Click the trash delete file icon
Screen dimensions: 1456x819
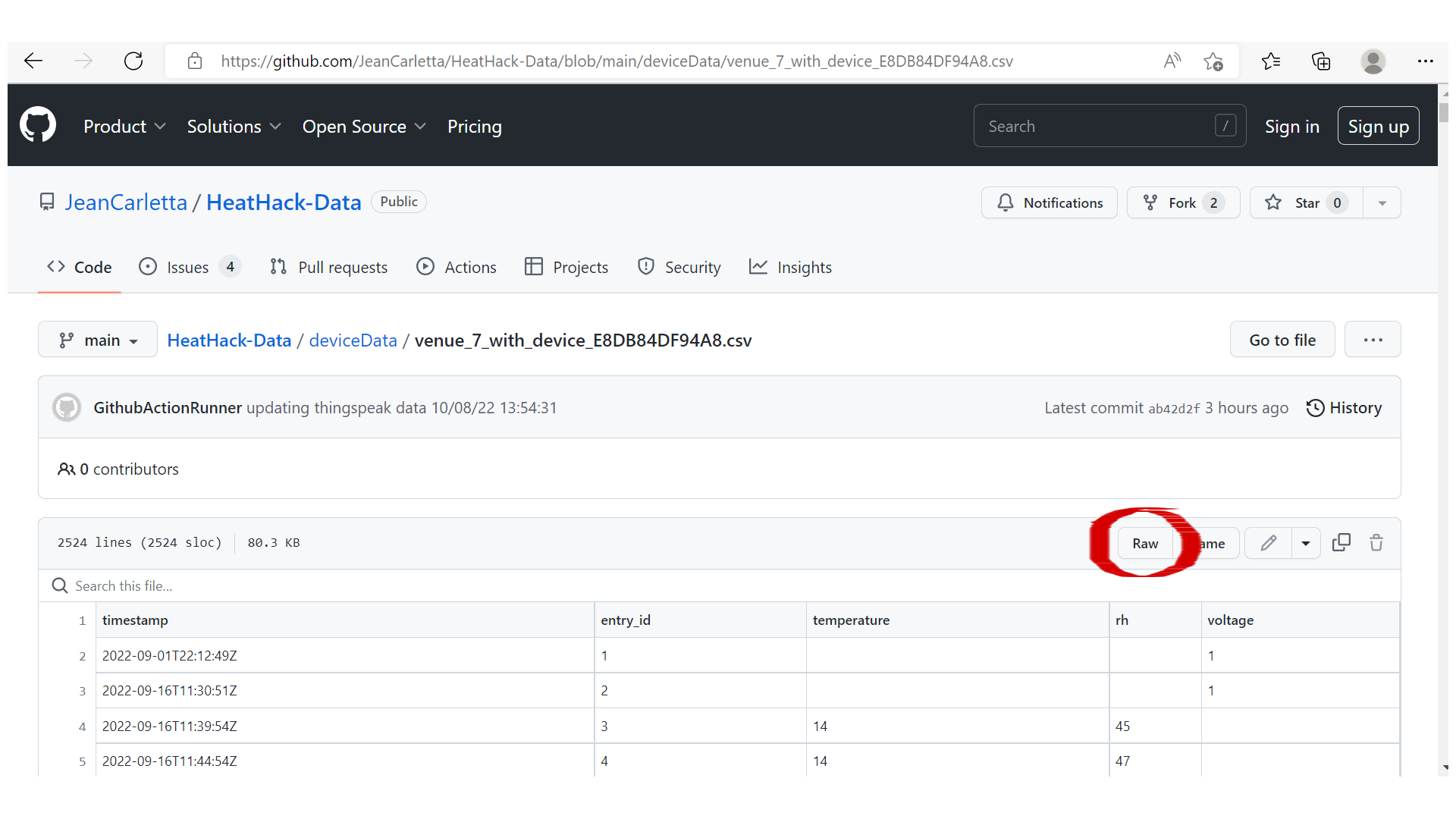click(1376, 543)
